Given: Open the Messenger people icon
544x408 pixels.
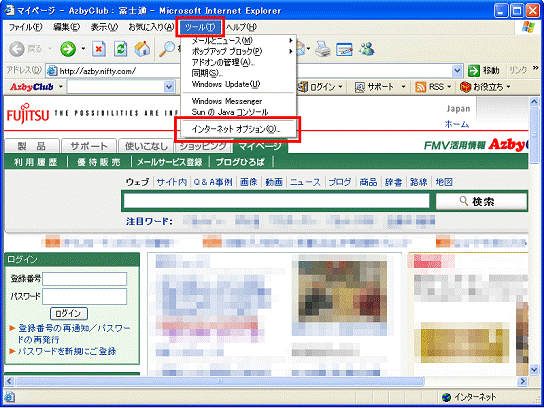Looking at the screenshot, I should (367, 50).
